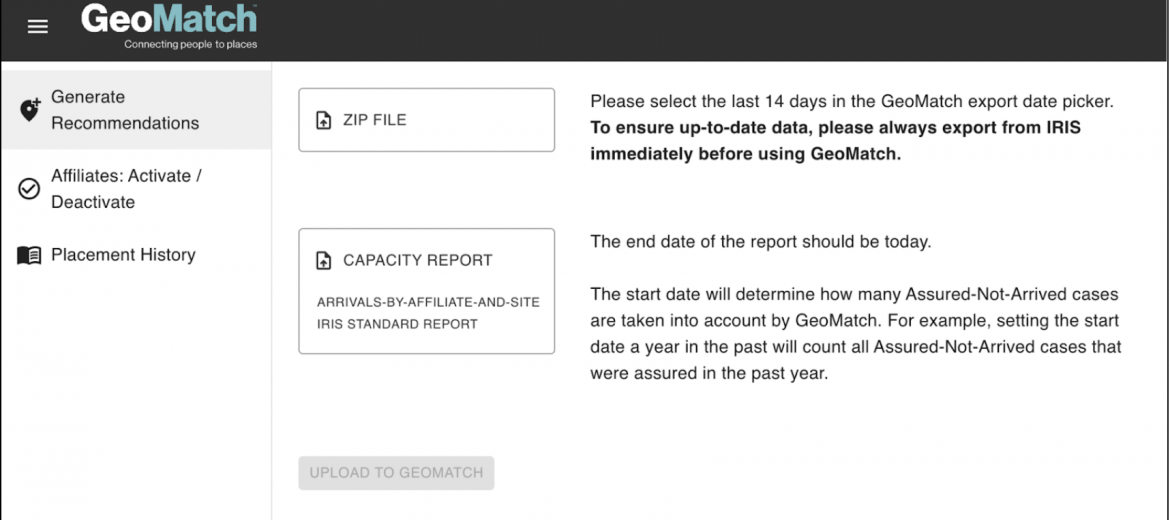The width and height of the screenshot is (1170, 520).
Task: Click the Assured-Not-Arrived explanation paragraph
Action: click(856, 334)
